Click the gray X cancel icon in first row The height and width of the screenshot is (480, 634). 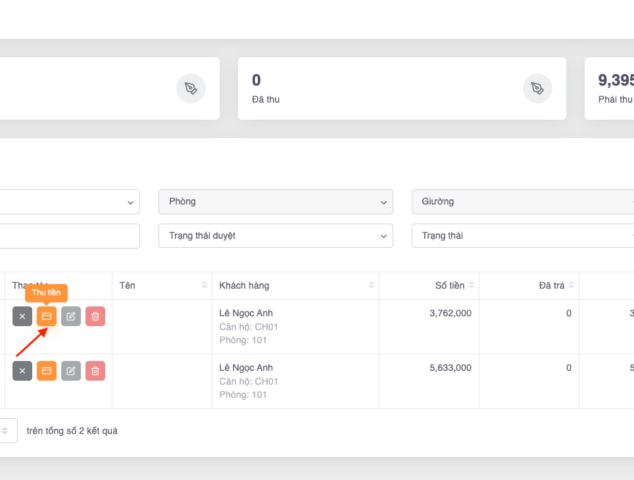tap(22, 316)
